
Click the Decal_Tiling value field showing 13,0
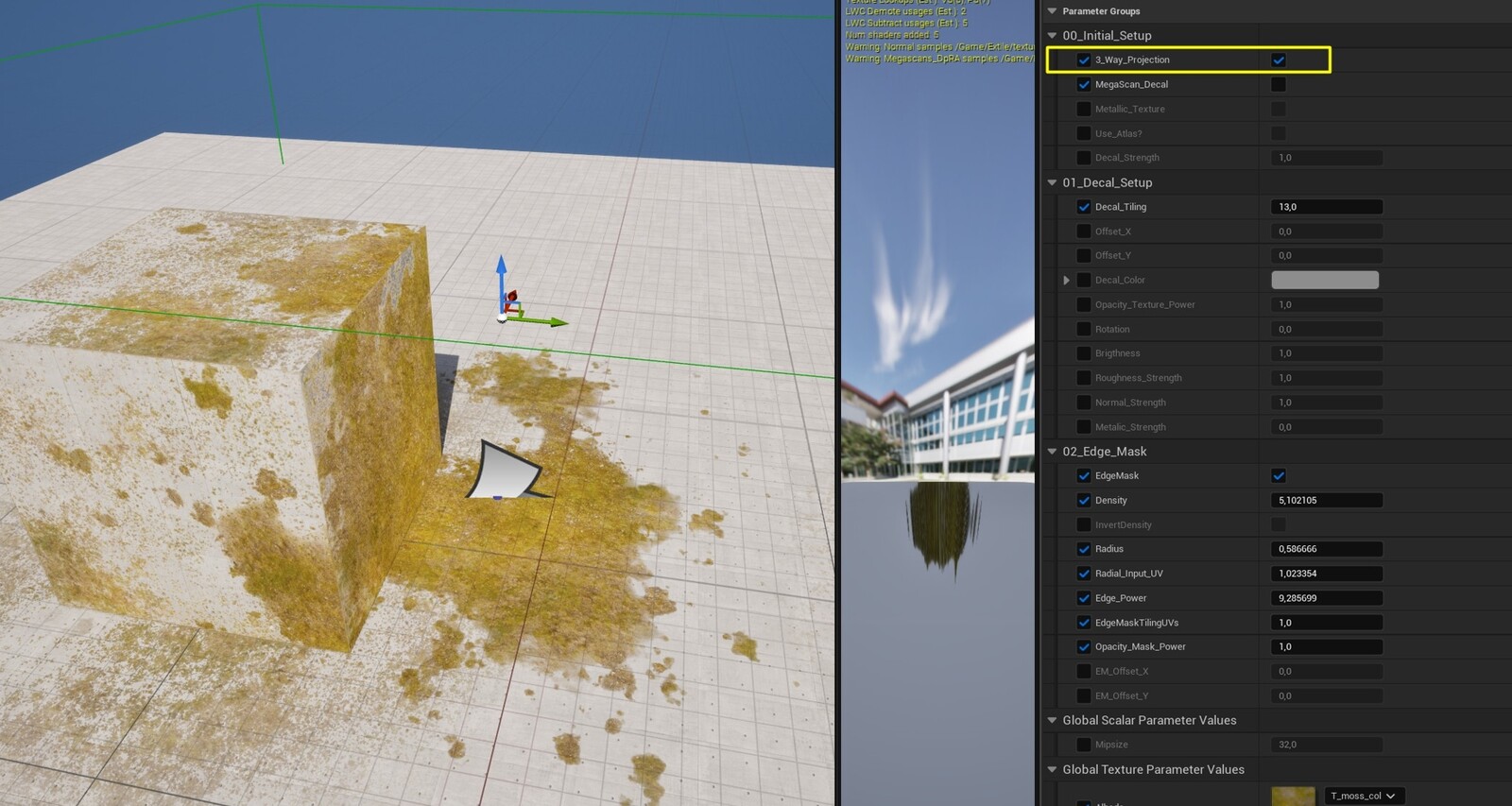[1327, 207]
